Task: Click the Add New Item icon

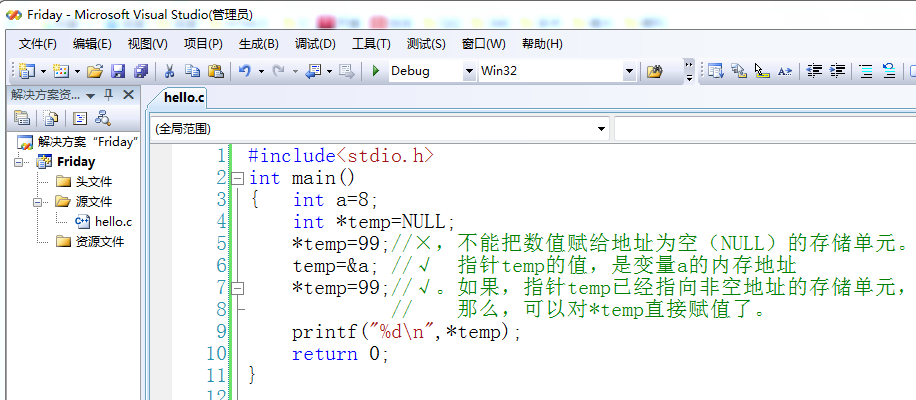Action: 60,71
